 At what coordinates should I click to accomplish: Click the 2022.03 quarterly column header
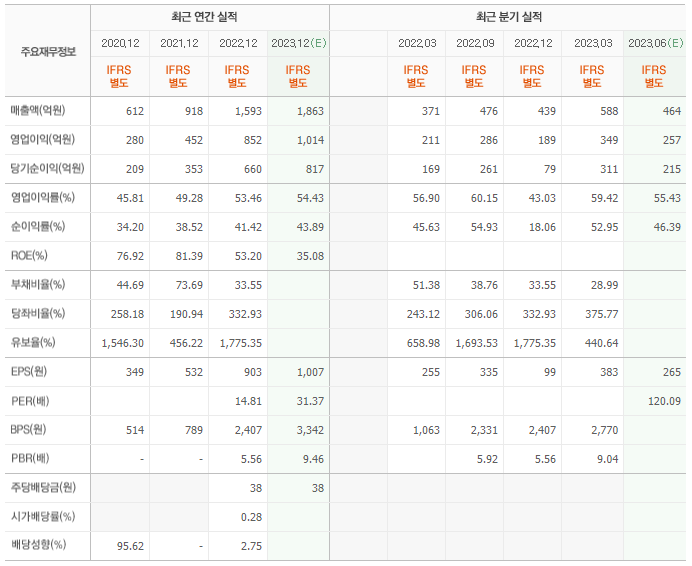(x=417, y=43)
